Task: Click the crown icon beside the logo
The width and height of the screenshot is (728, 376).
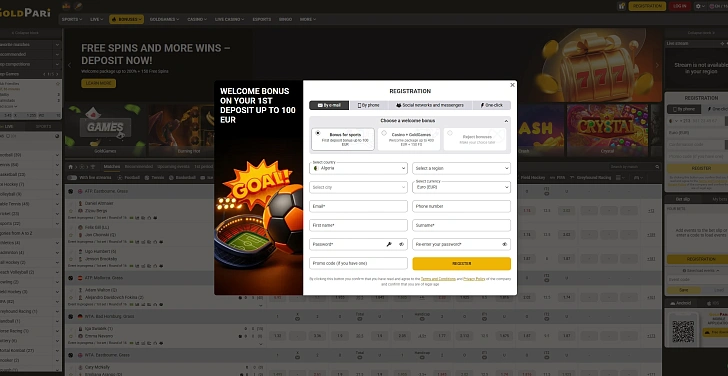Action: 65,6
